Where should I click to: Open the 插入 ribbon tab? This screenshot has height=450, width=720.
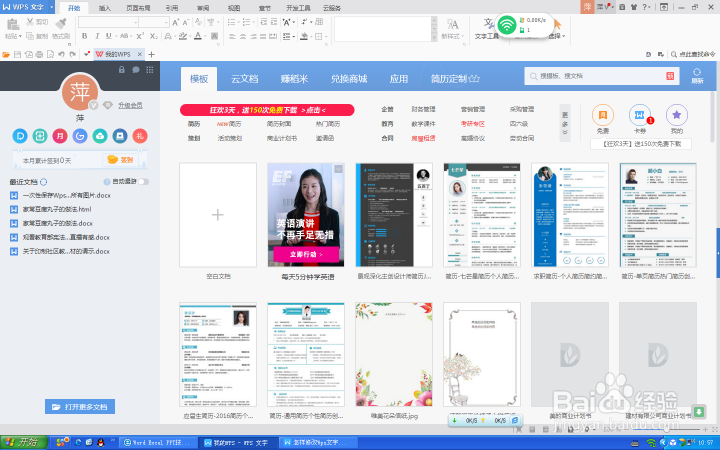(x=105, y=8)
